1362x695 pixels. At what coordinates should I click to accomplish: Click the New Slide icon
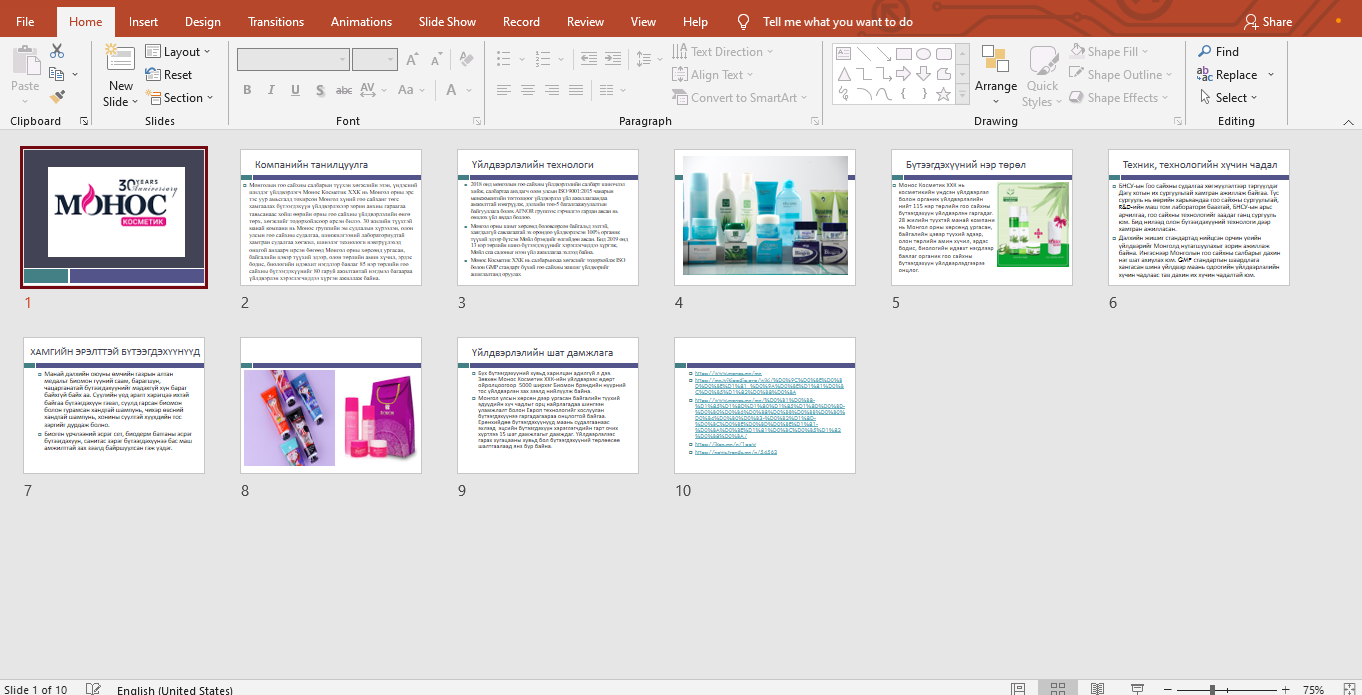(x=121, y=59)
